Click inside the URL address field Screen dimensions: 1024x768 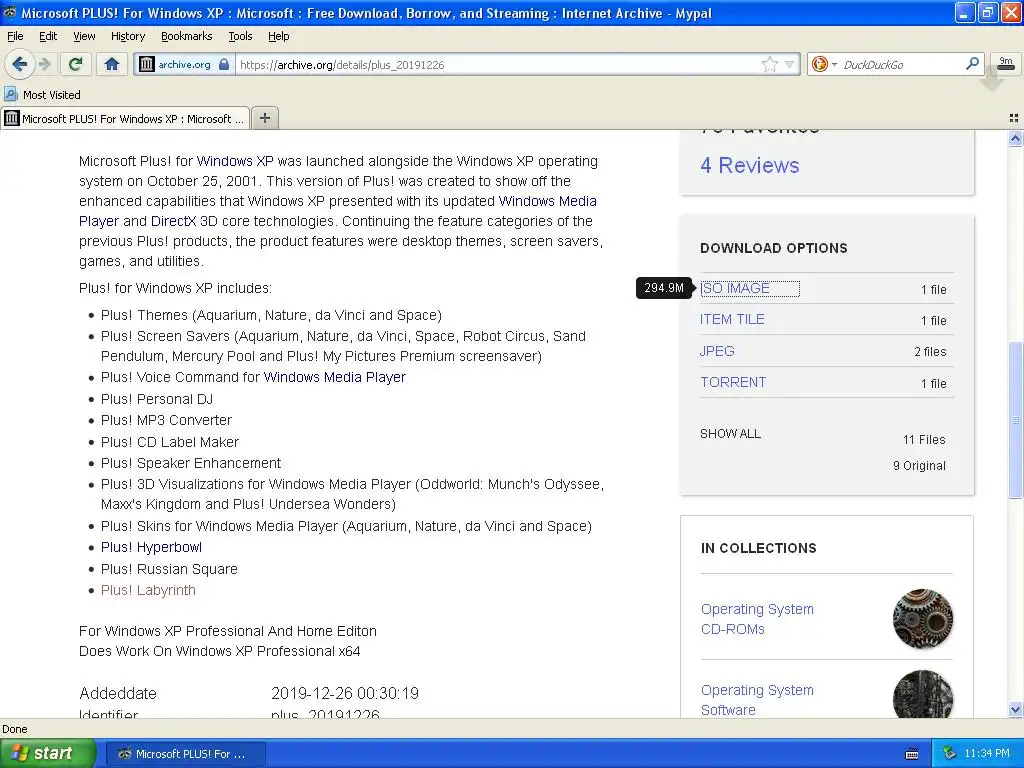[496, 64]
